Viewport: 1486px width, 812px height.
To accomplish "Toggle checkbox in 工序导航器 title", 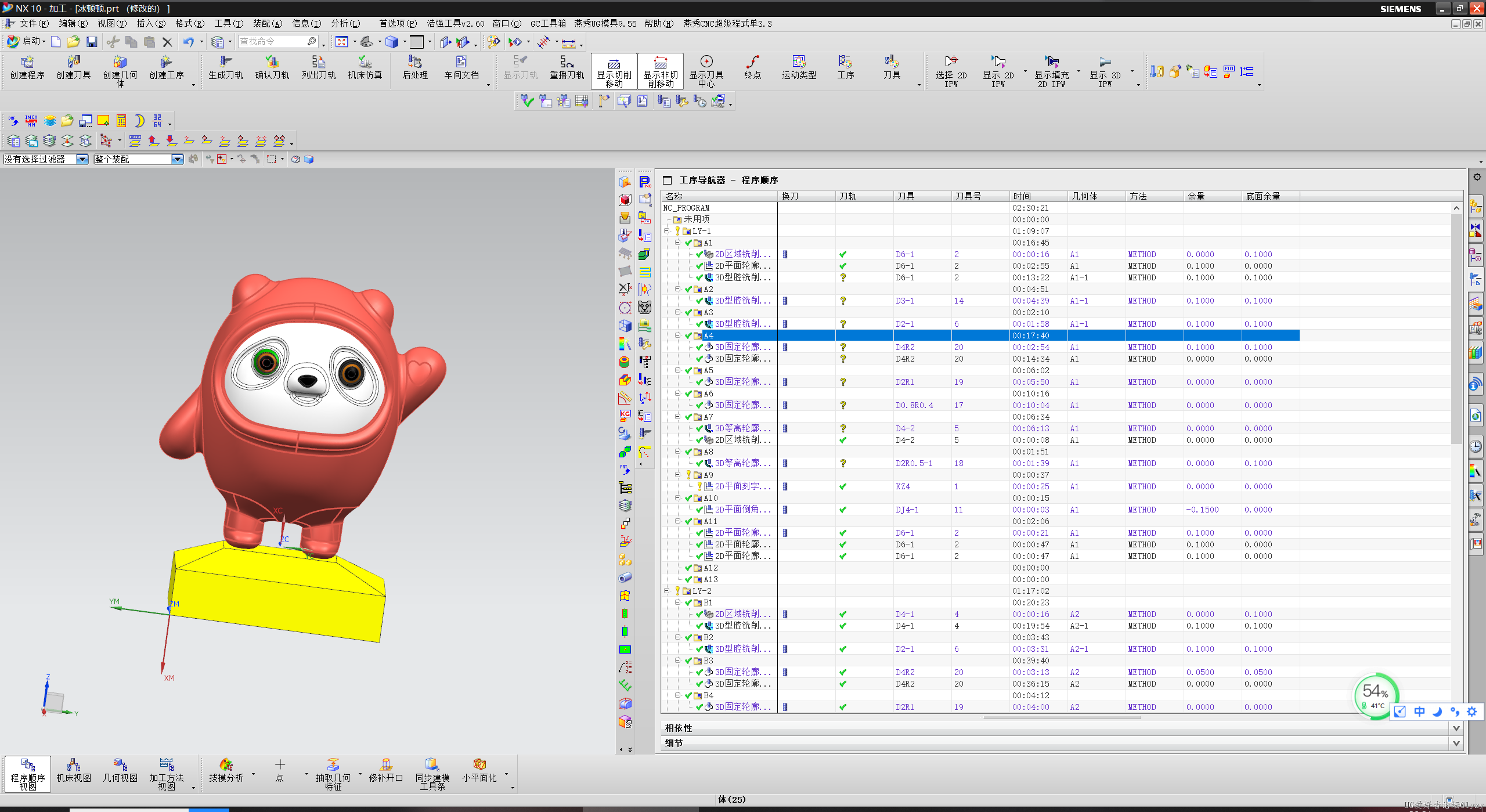I will [x=668, y=180].
